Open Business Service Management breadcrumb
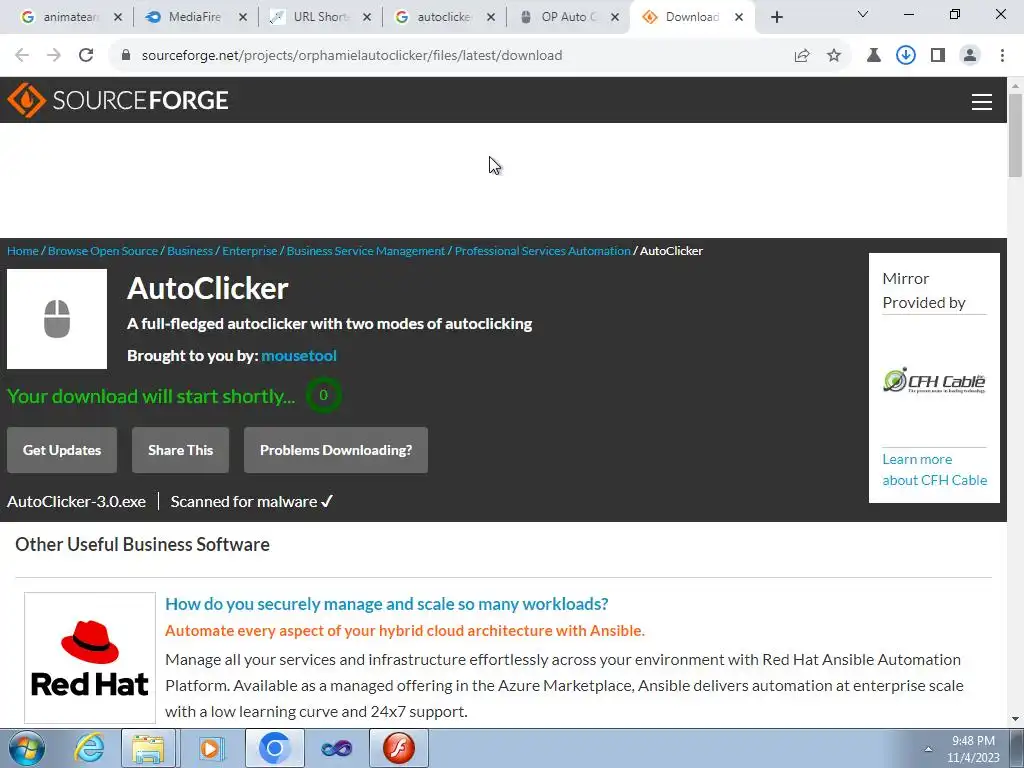Viewport: 1024px width, 768px height. (366, 251)
